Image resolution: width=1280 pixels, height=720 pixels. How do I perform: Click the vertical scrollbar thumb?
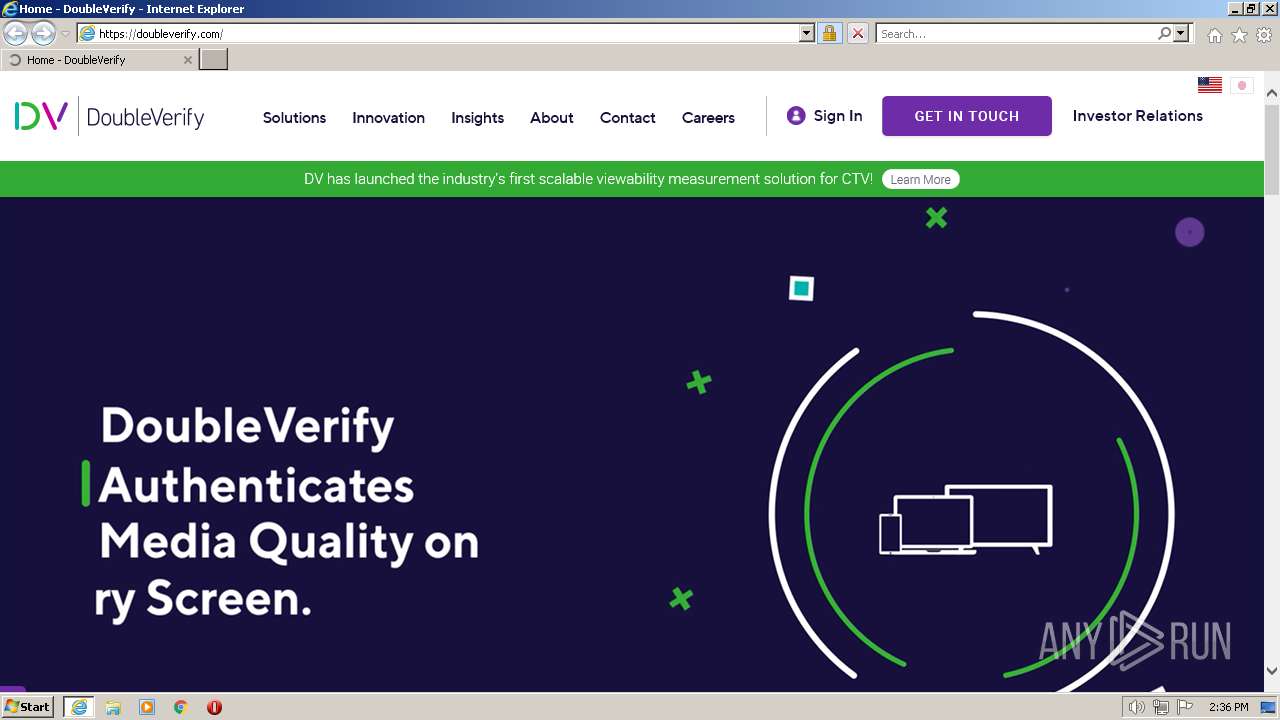point(1272,149)
